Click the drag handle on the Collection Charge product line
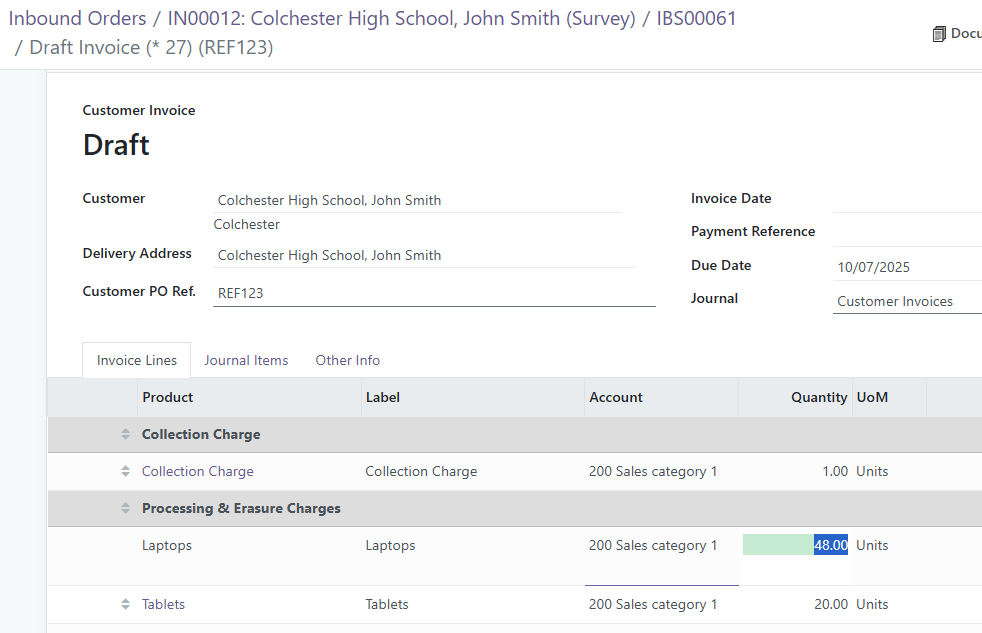982x633 pixels. coord(125,471)
